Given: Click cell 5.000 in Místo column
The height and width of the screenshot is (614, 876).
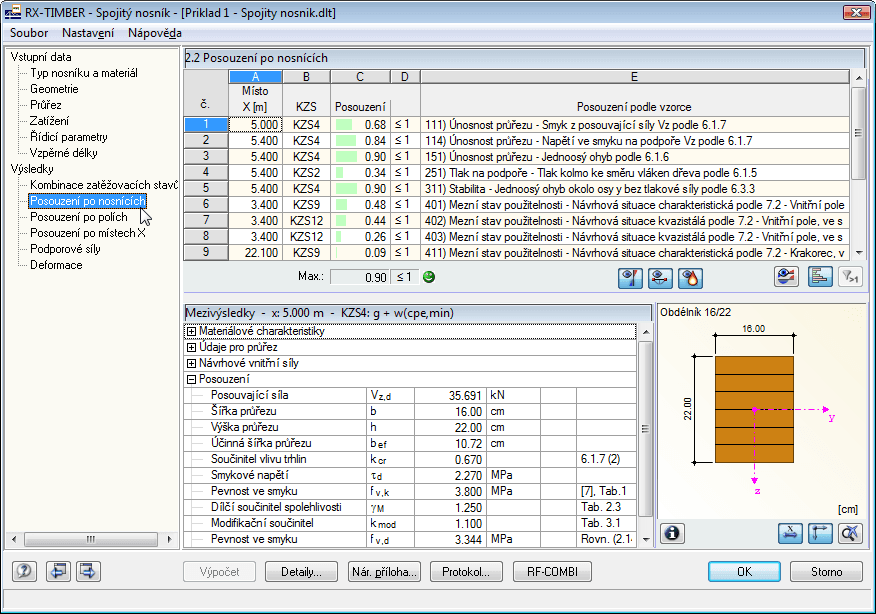Looking at the screenshot, I should (x=255, y=124).
